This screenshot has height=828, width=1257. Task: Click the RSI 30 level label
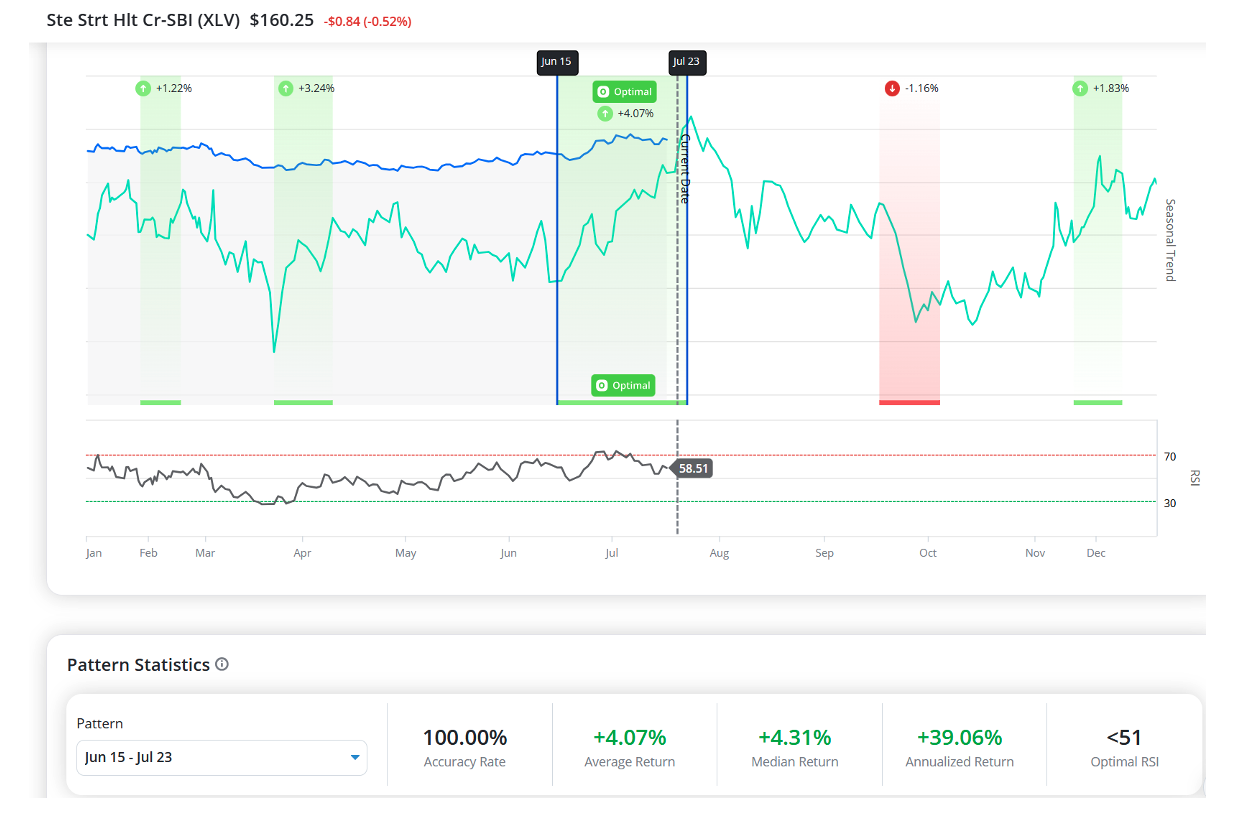(1170, 503)
